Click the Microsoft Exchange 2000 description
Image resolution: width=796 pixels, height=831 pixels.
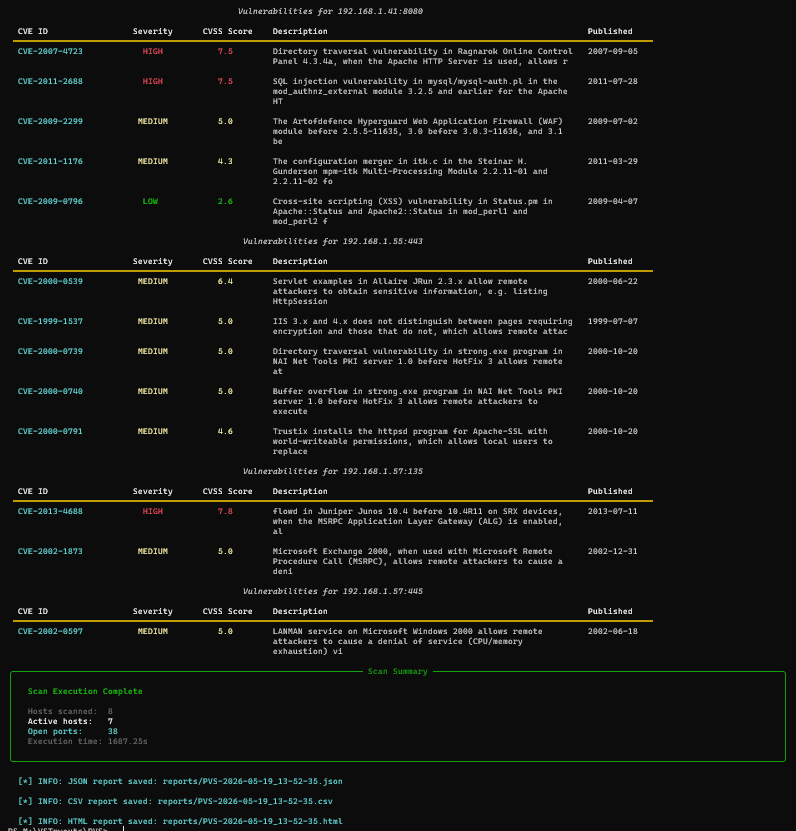point(418,561)
